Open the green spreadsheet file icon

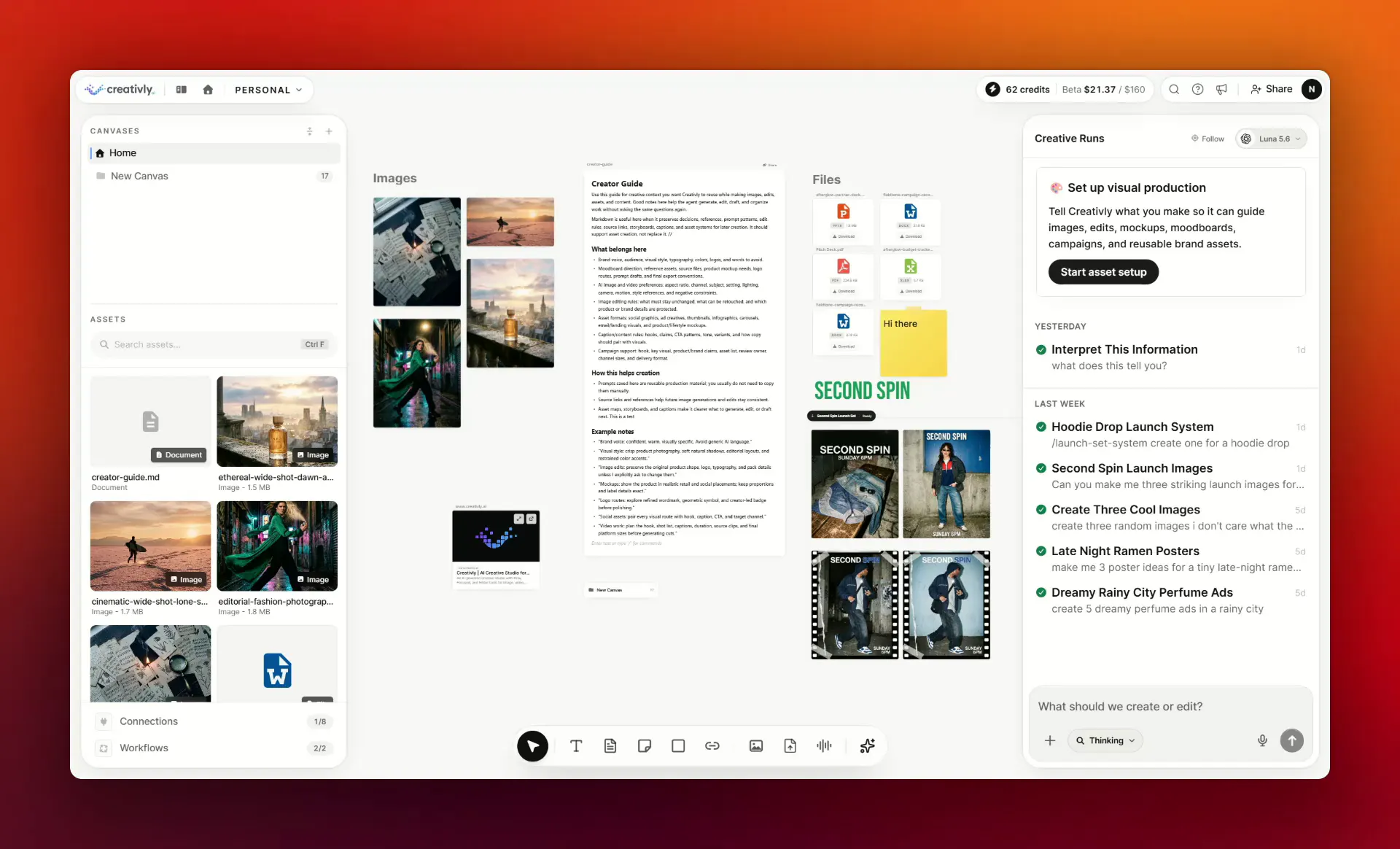[x=911, y=266]
